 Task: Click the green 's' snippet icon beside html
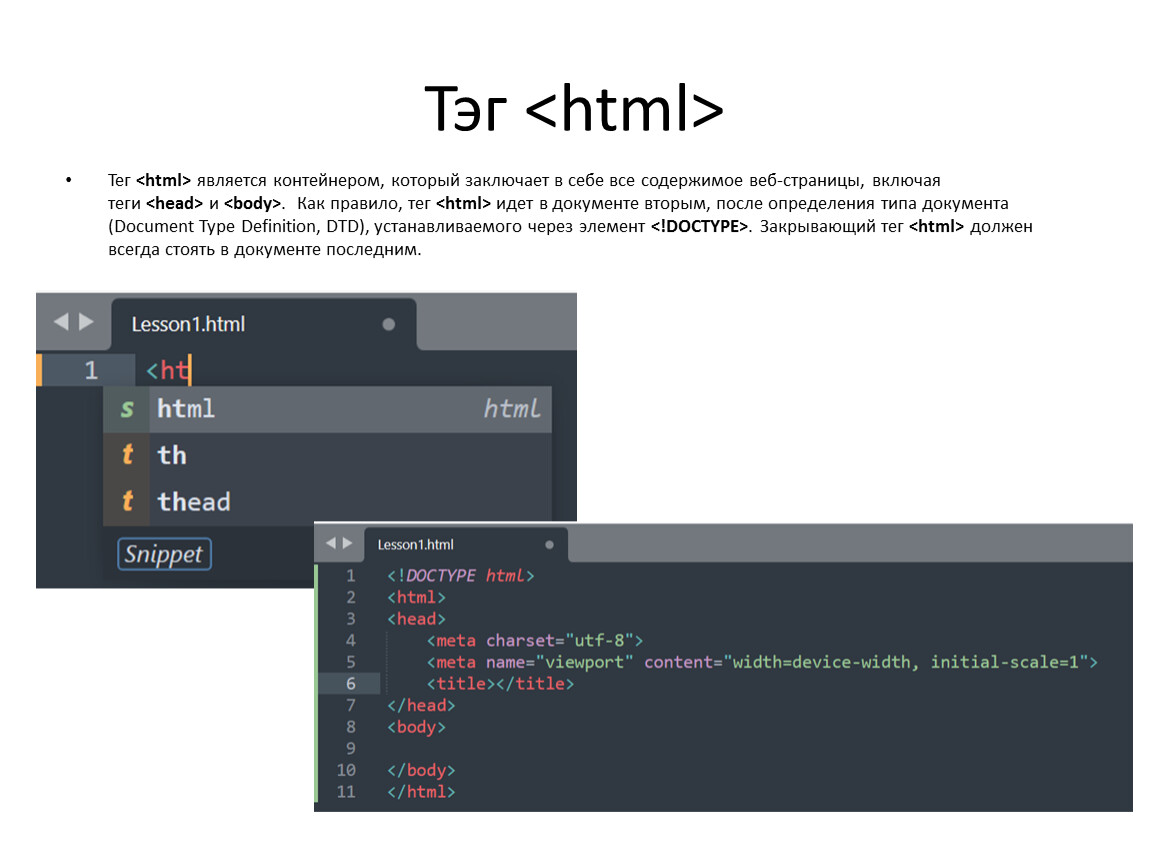click(x=127, y=409)
